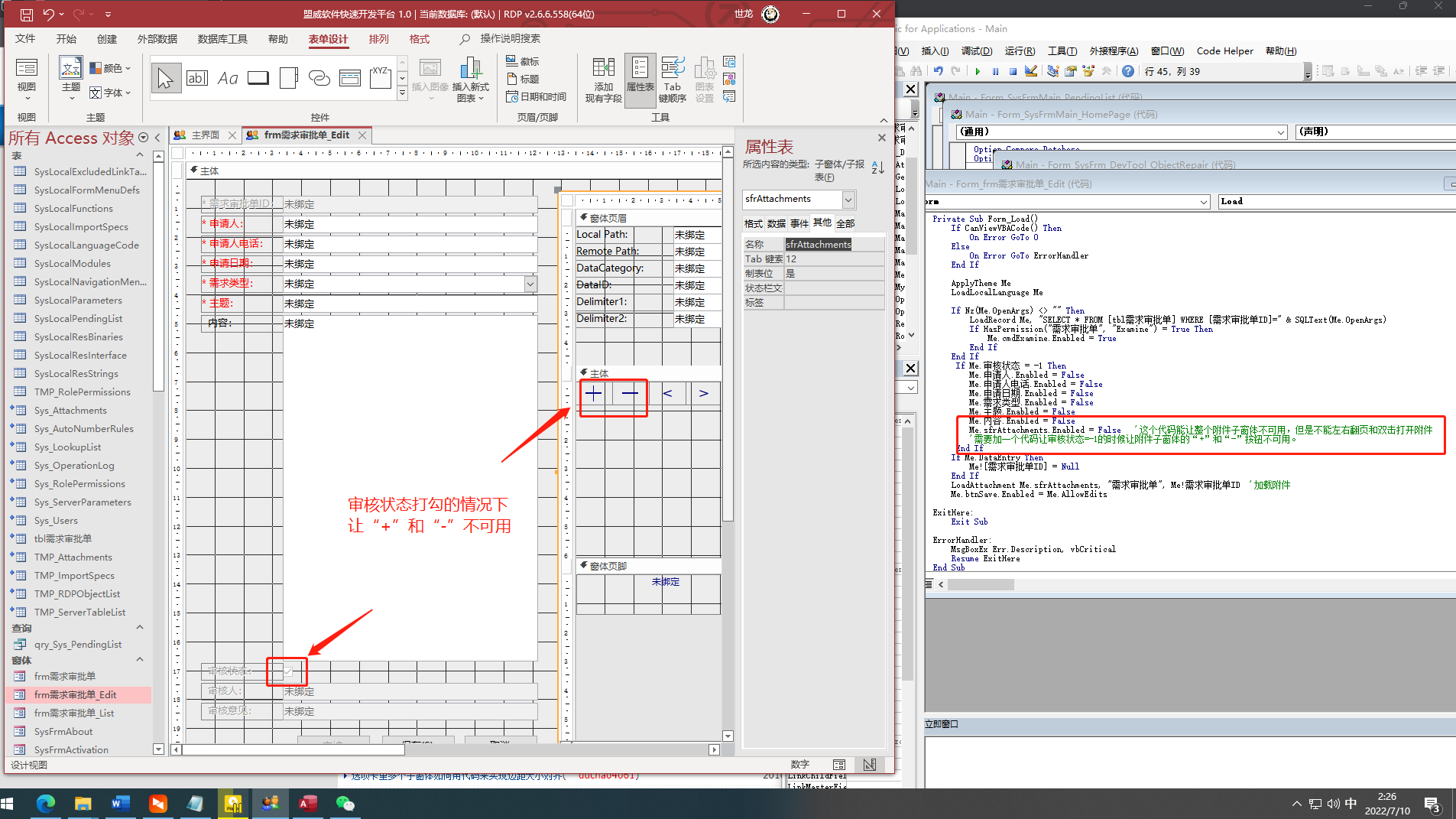Click the save icon in title bar

pyautogui.click(x=26, y=14)
